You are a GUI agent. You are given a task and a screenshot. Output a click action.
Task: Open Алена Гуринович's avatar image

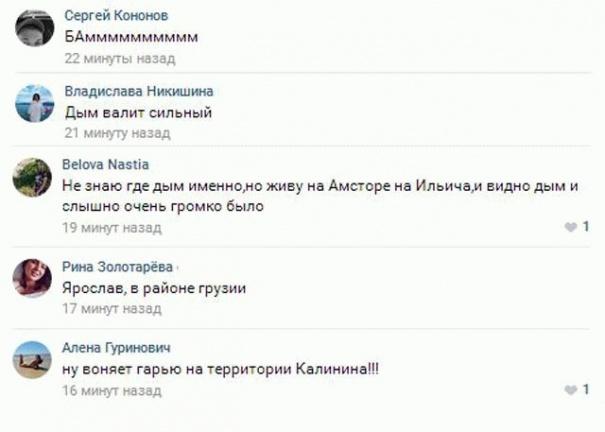pos(33,357)
